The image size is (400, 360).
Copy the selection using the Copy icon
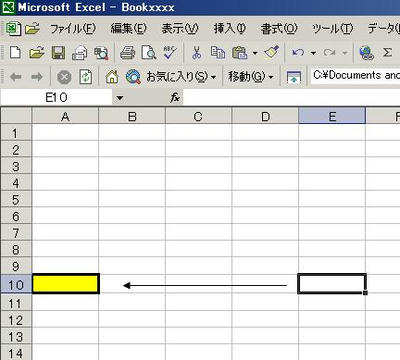[x=218, y=53]
